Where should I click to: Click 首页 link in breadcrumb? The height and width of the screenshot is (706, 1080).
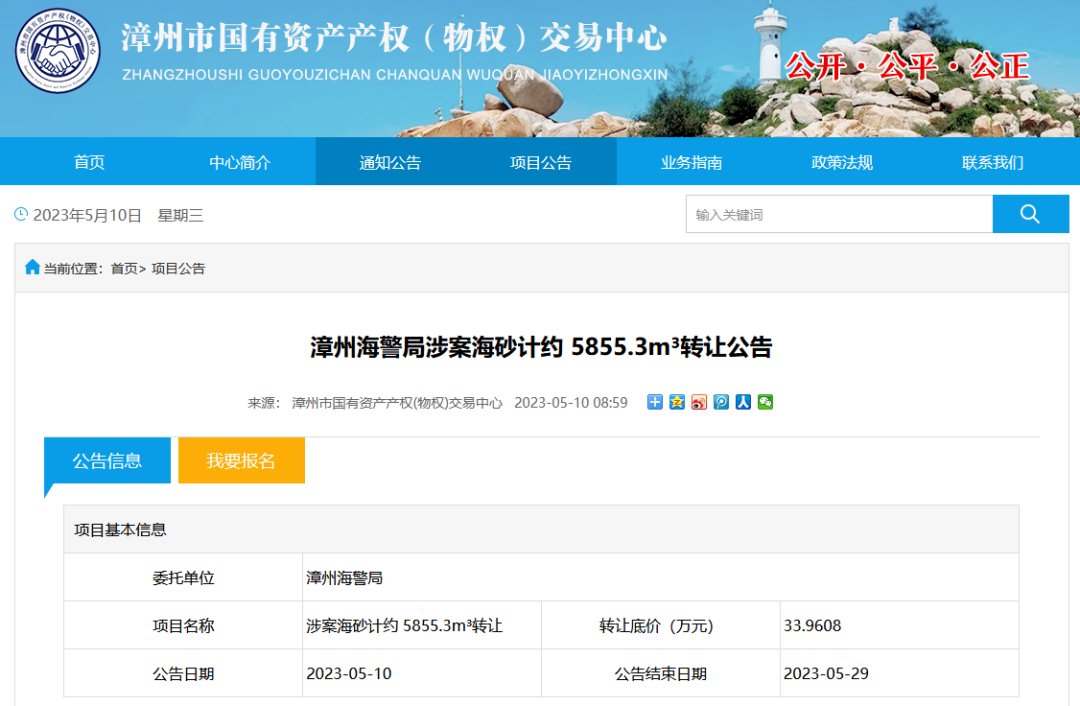click(x=124, y=269)
